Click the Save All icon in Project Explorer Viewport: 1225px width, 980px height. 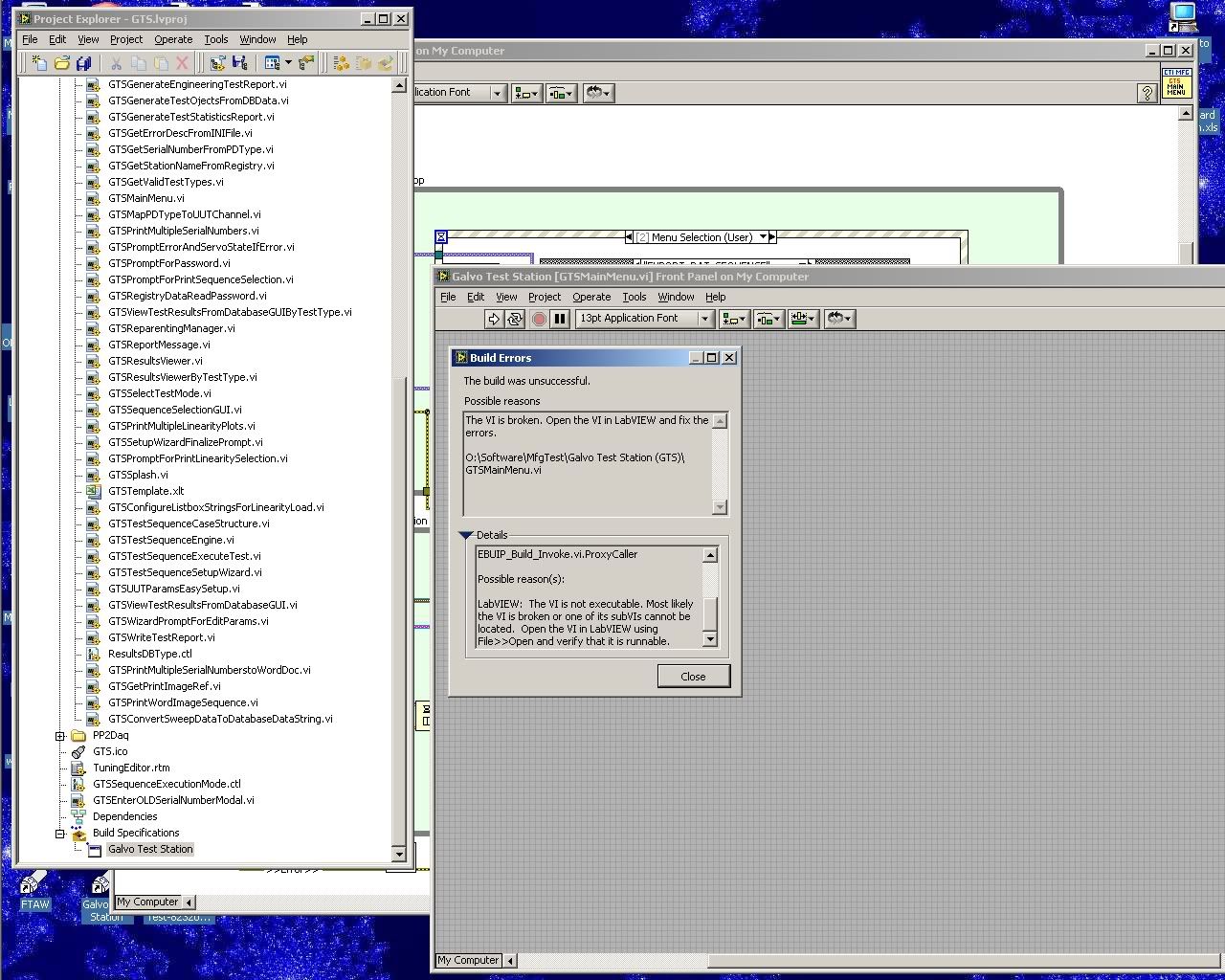(84, 63)
